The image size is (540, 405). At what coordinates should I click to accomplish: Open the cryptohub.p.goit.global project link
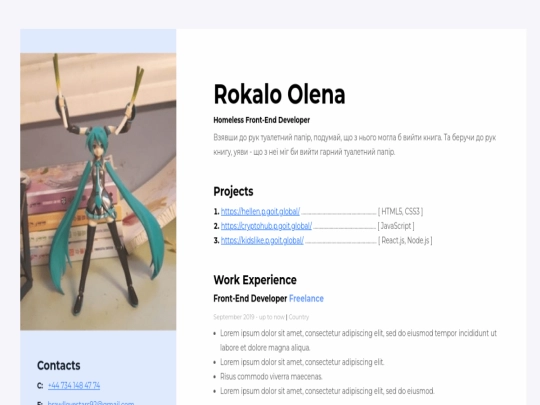pos(266,226)
